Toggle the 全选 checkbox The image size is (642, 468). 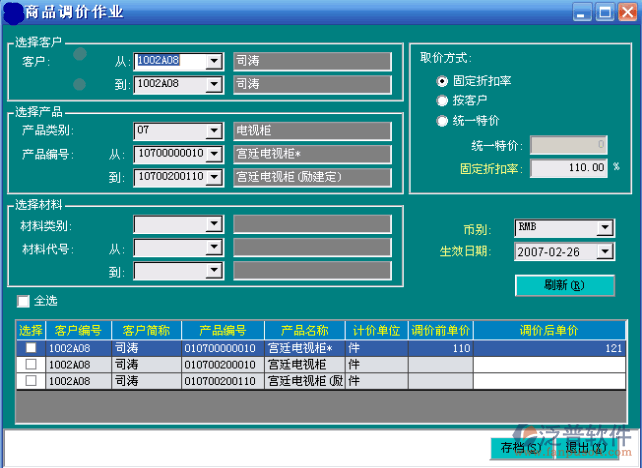coord(24,300)
